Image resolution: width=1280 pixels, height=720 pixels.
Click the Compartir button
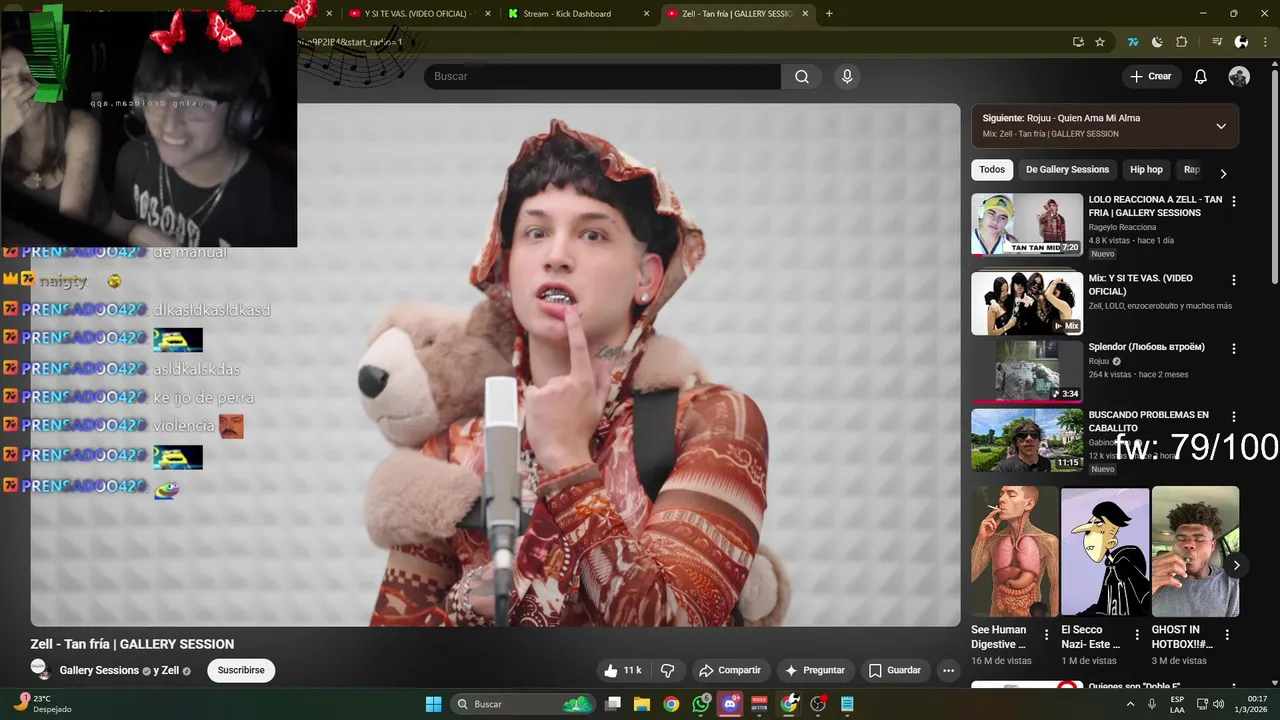pos(730,670)
